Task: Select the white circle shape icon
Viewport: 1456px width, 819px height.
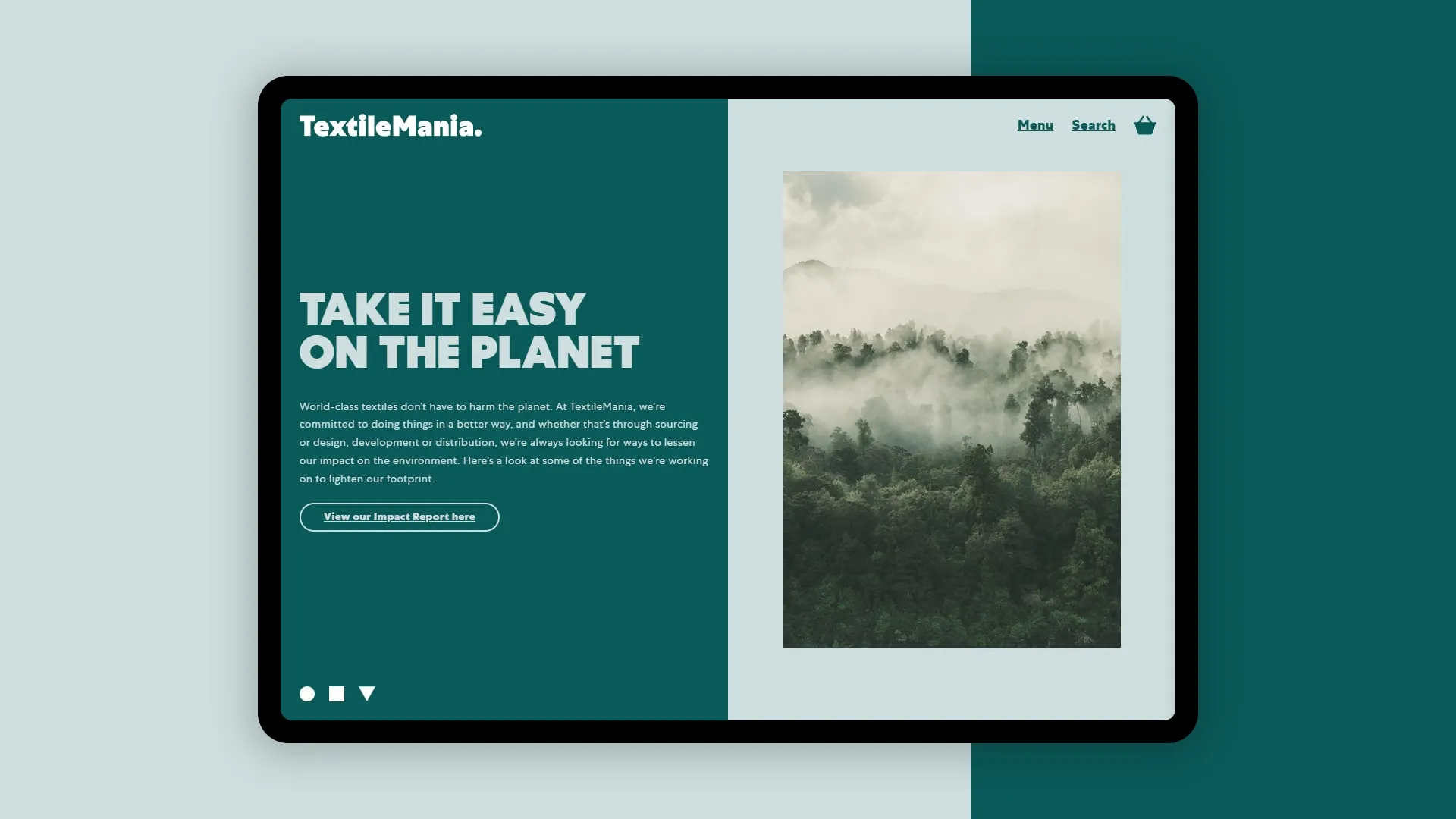Action: [x=307, y=694]
